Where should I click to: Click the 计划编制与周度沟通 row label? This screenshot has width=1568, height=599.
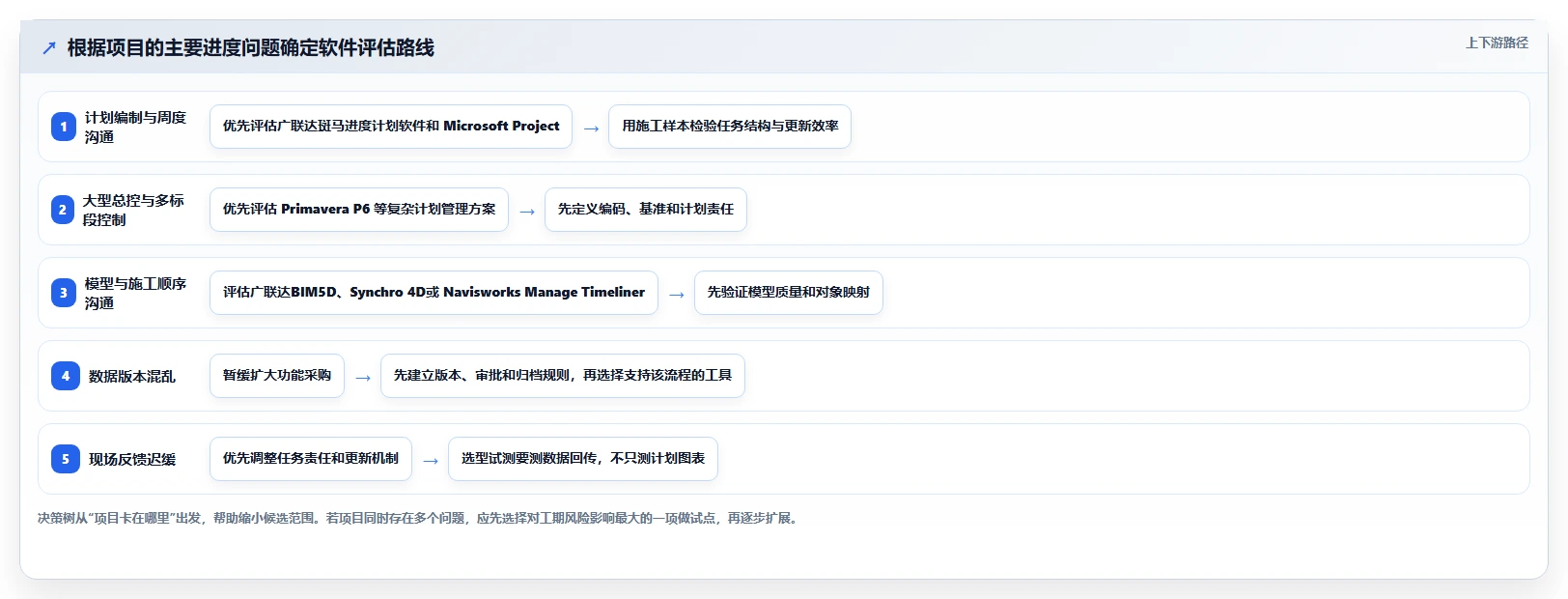[x=135, y=127]
